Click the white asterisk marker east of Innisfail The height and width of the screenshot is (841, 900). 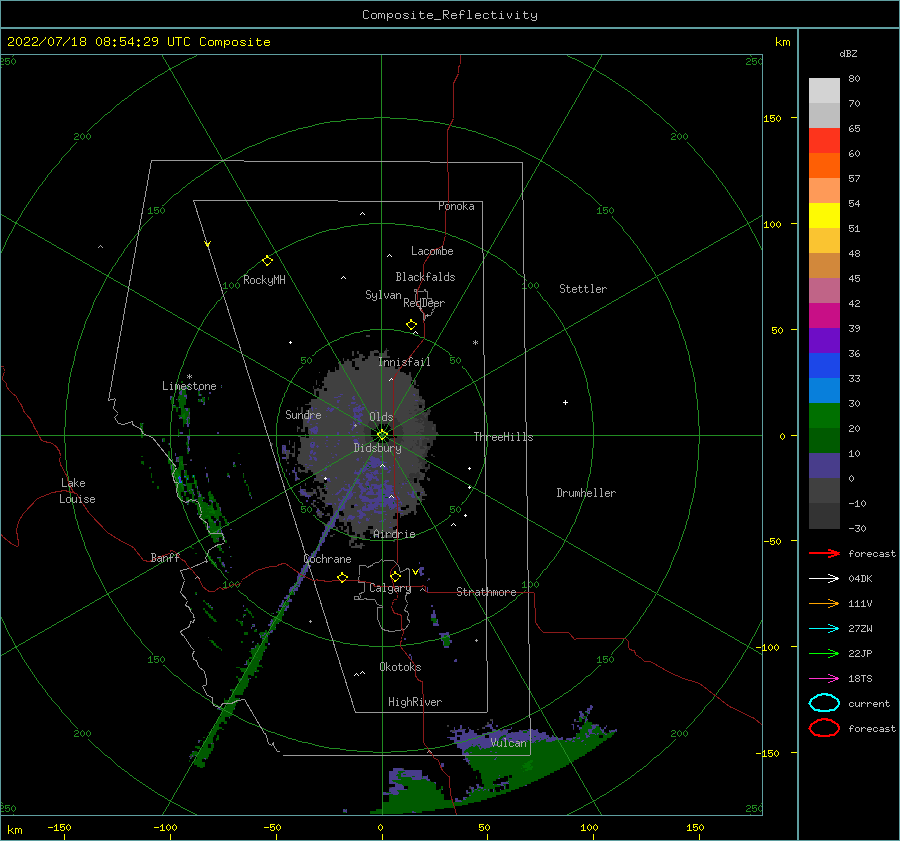[x=475, y=343]
